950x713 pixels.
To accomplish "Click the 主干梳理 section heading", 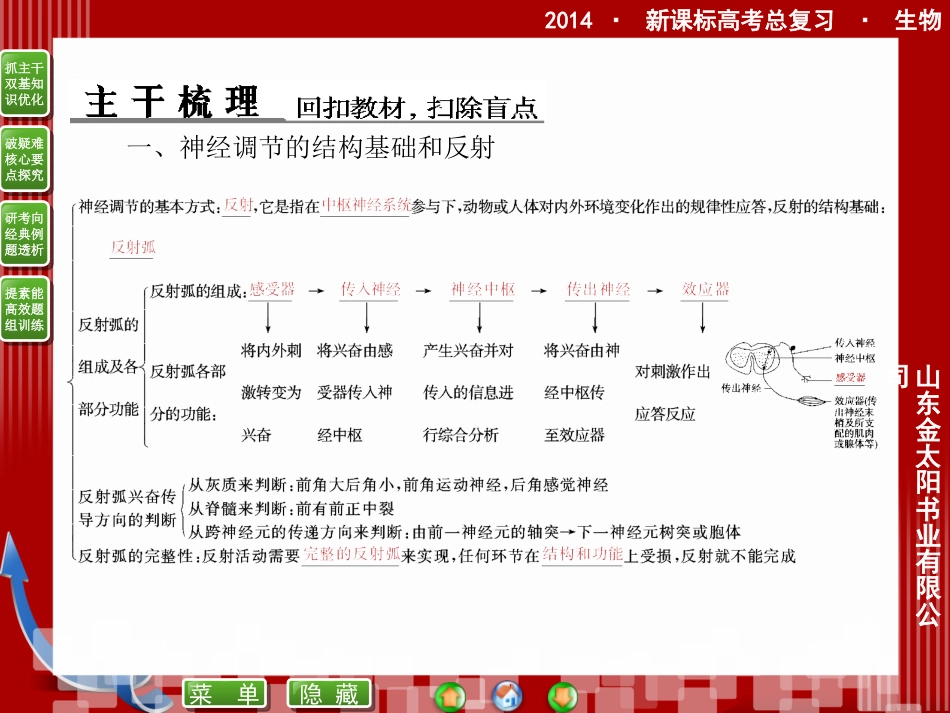I will 172,102.
